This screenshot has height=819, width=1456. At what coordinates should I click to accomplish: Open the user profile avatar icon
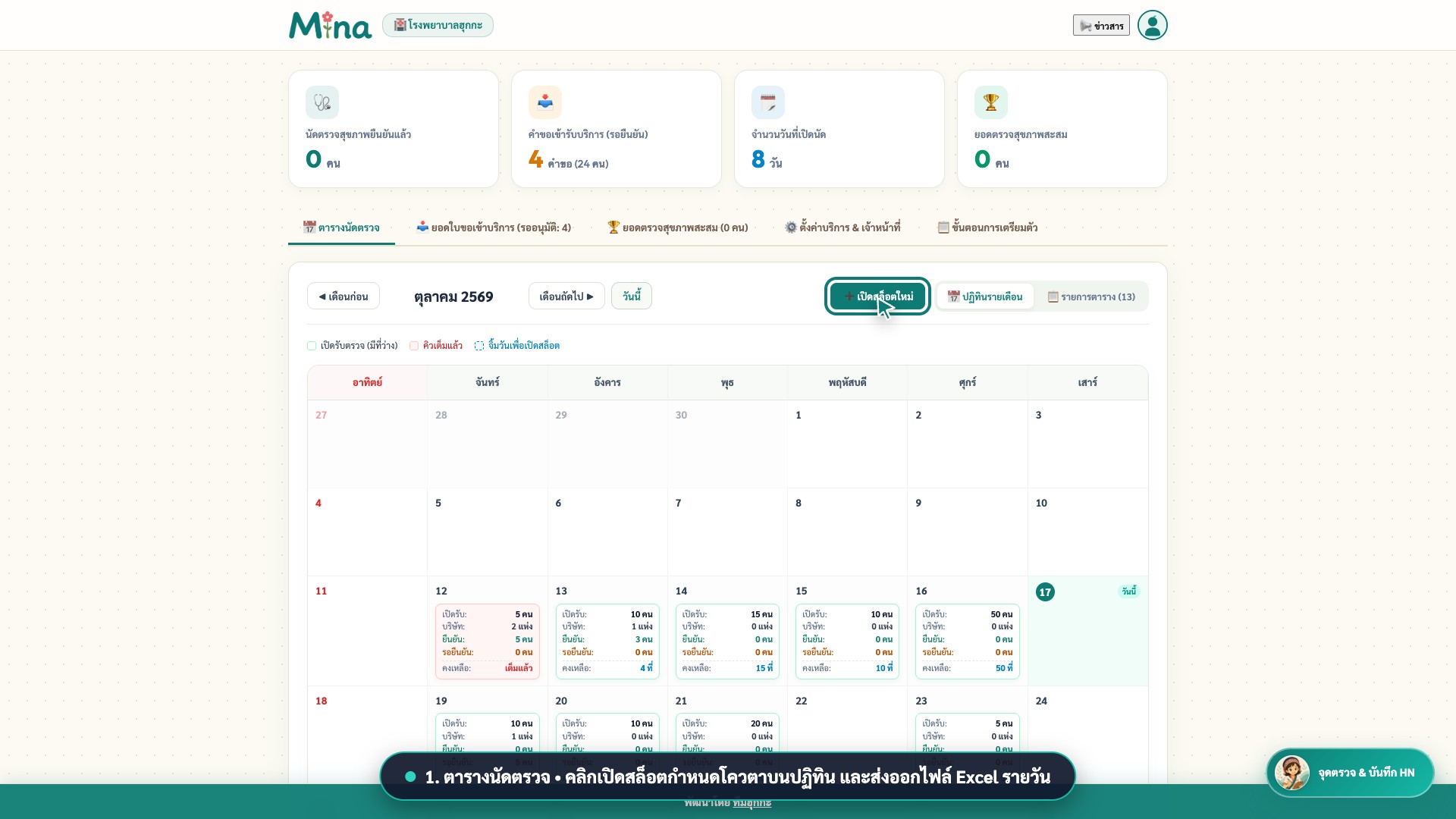pos(1152,25)
